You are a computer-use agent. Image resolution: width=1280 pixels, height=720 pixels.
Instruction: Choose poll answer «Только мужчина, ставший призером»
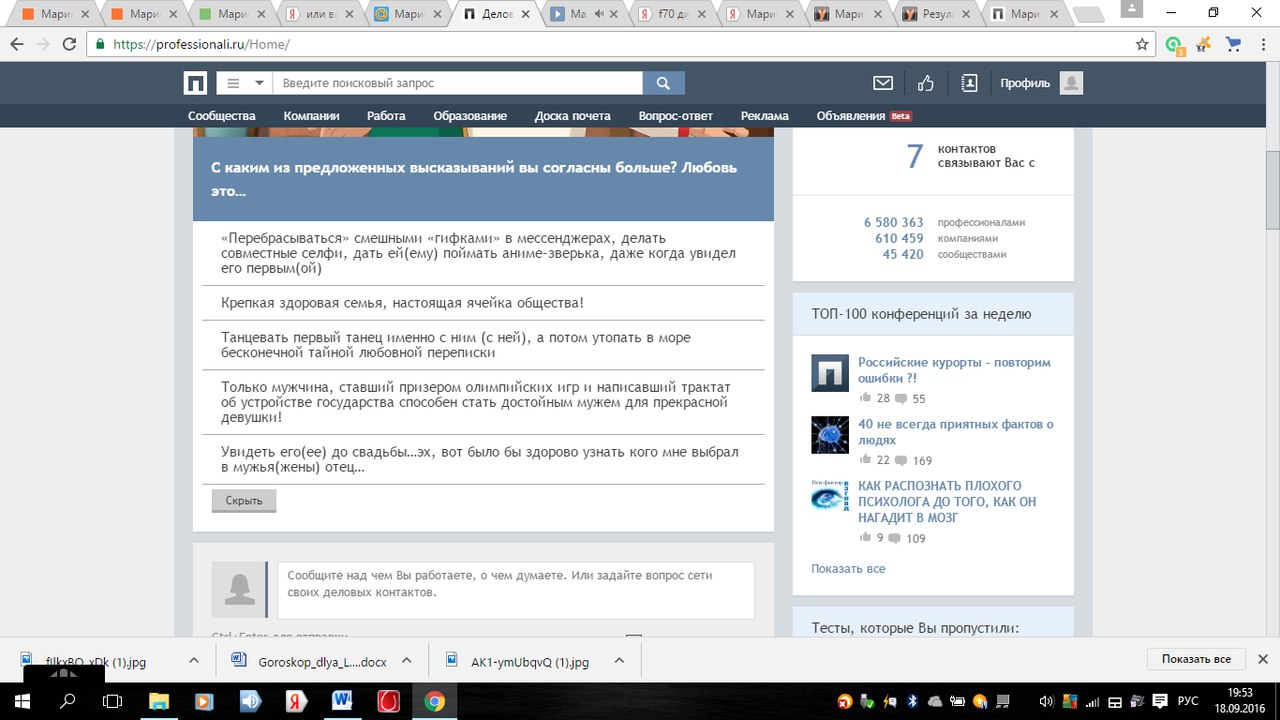[x=483, y=402]
